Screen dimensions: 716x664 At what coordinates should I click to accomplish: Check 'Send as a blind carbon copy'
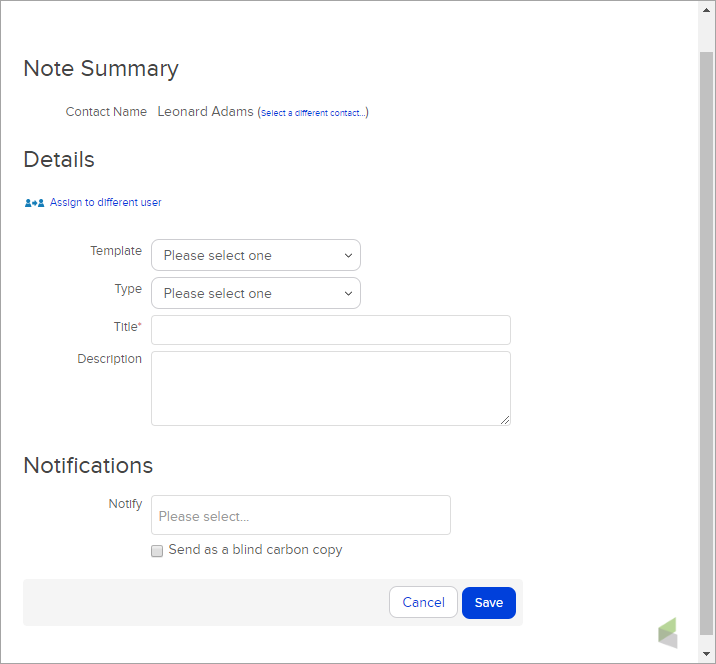point(157,551)
